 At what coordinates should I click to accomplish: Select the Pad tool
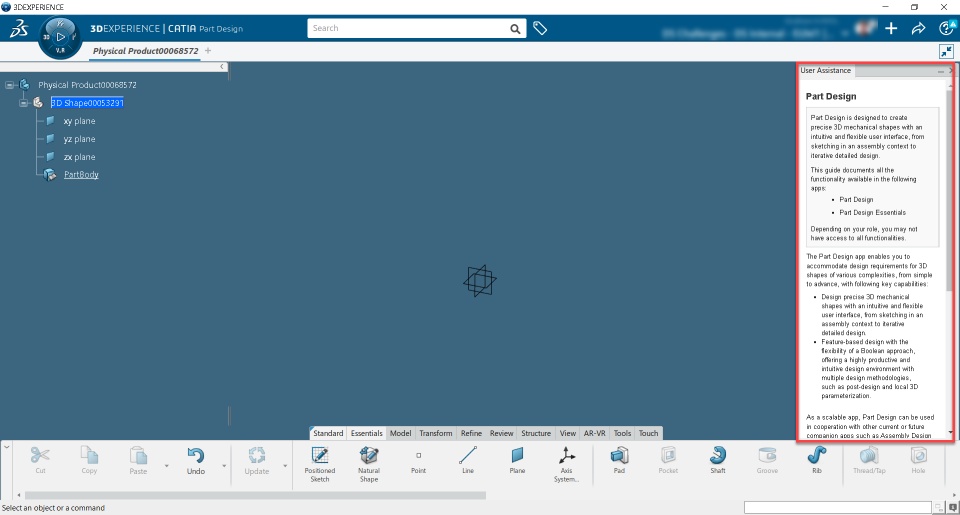[x=620, y=455]
